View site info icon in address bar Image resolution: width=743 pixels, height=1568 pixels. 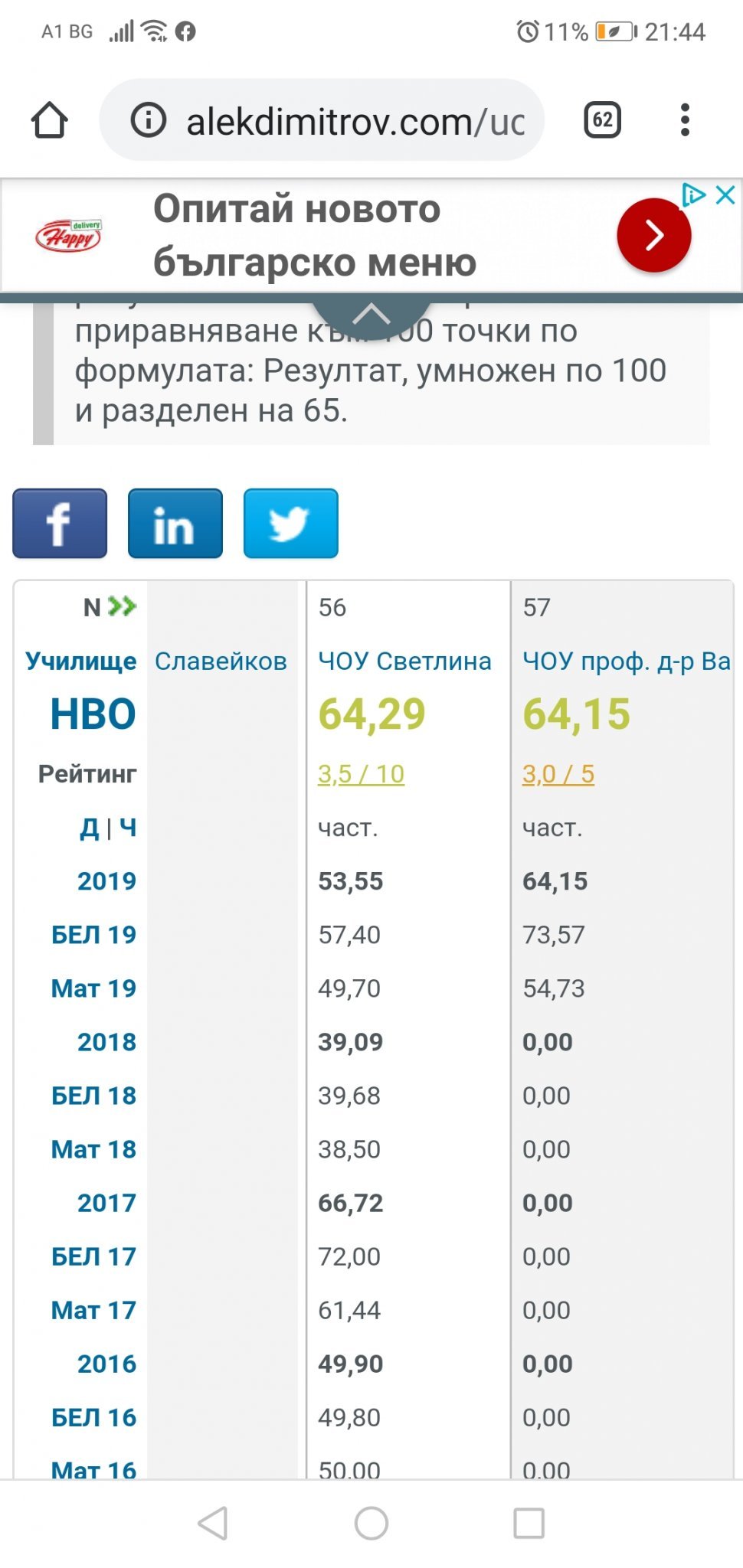[x=148, y=121]
